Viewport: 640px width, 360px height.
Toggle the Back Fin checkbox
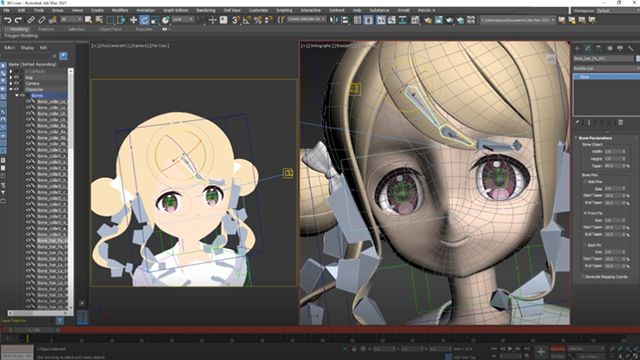point(585,245)
